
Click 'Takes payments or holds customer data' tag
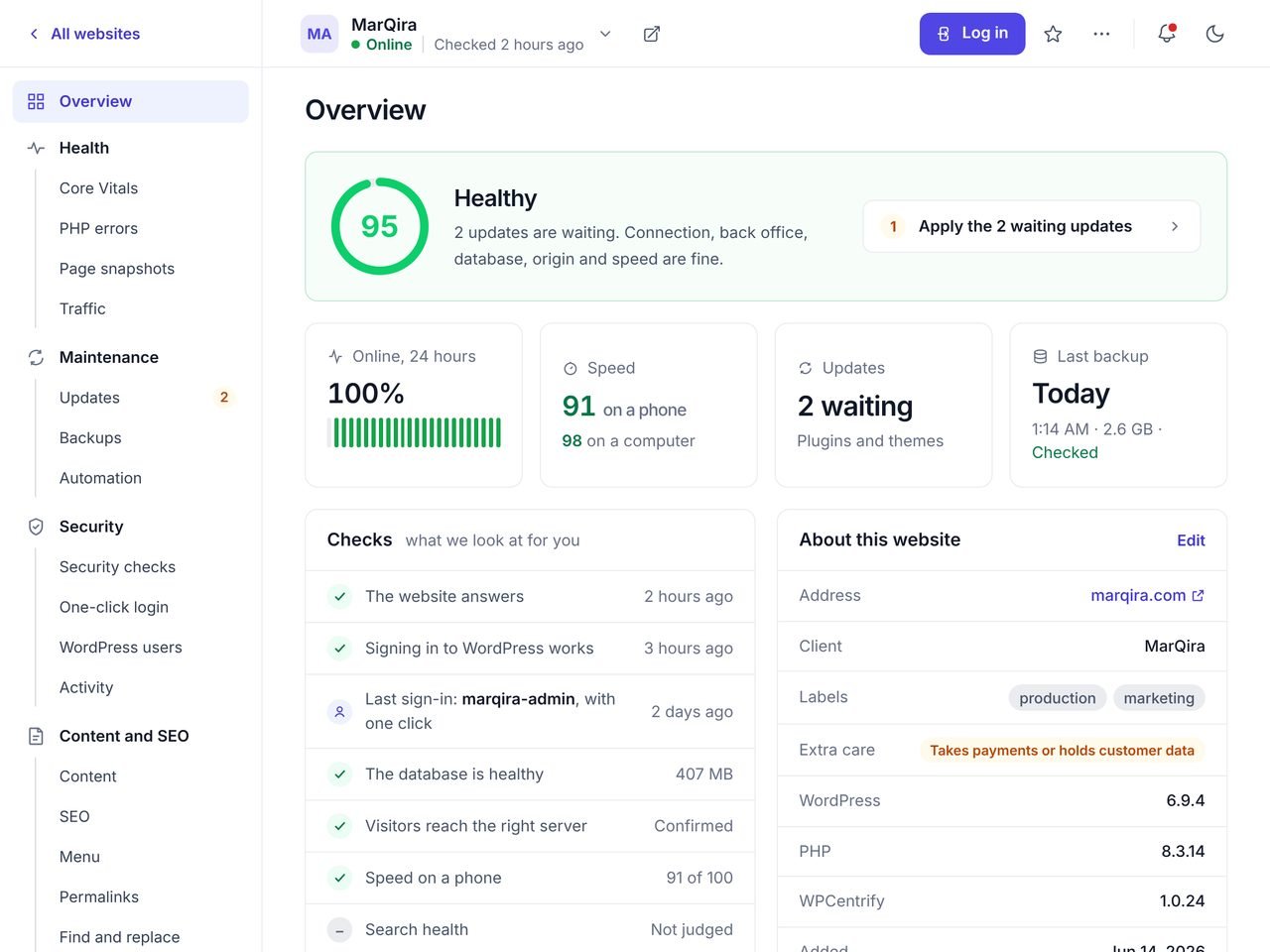(1062, 751)
